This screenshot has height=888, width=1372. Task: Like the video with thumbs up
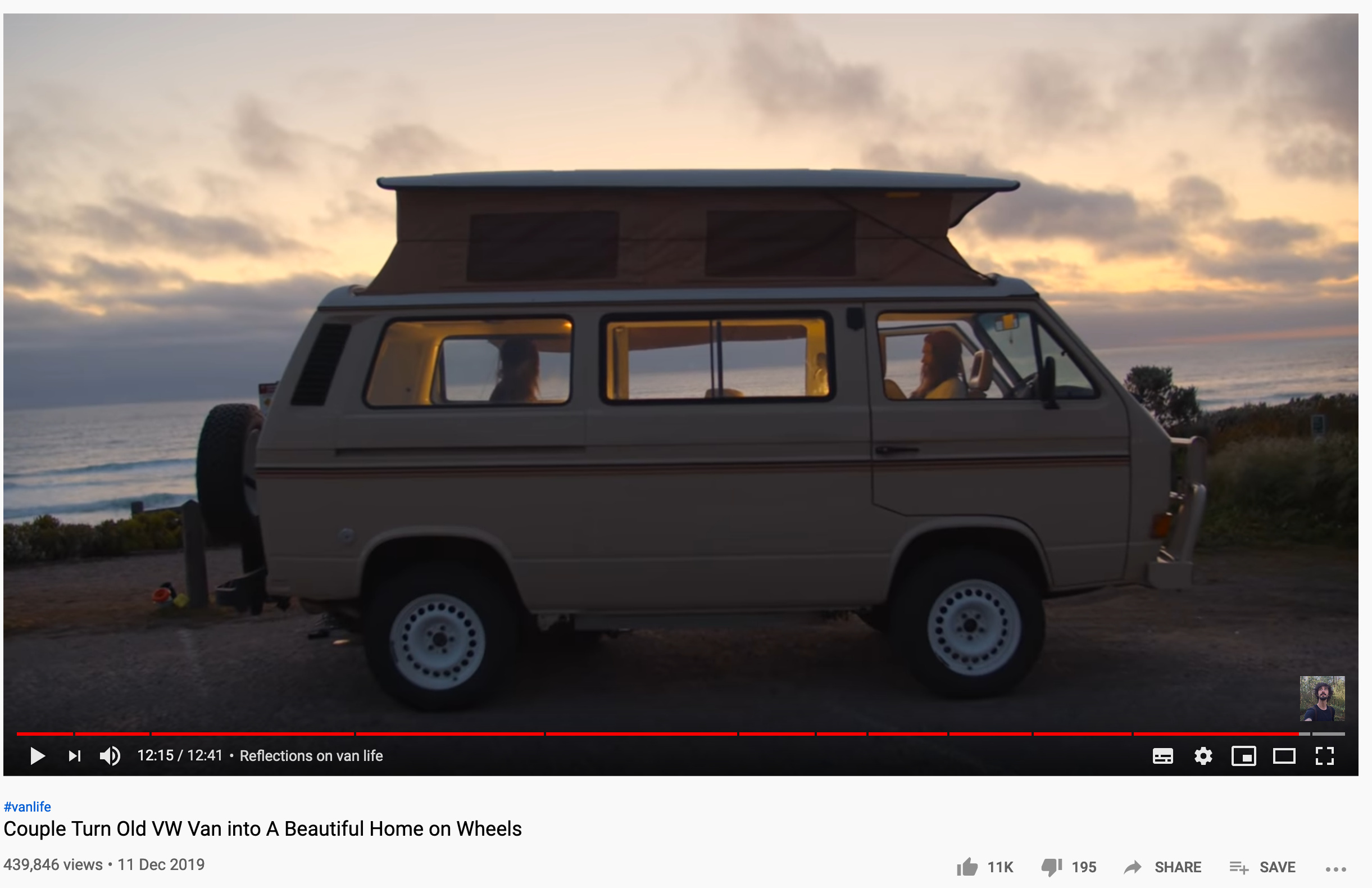[984, 867]
